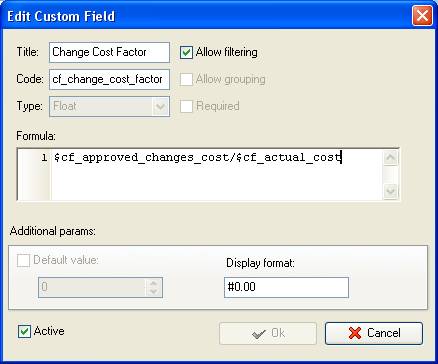Image resolution: width=438 pixels, height=364 pixels.
Task: Click the Ok button
Action: [x=268, y=333]
